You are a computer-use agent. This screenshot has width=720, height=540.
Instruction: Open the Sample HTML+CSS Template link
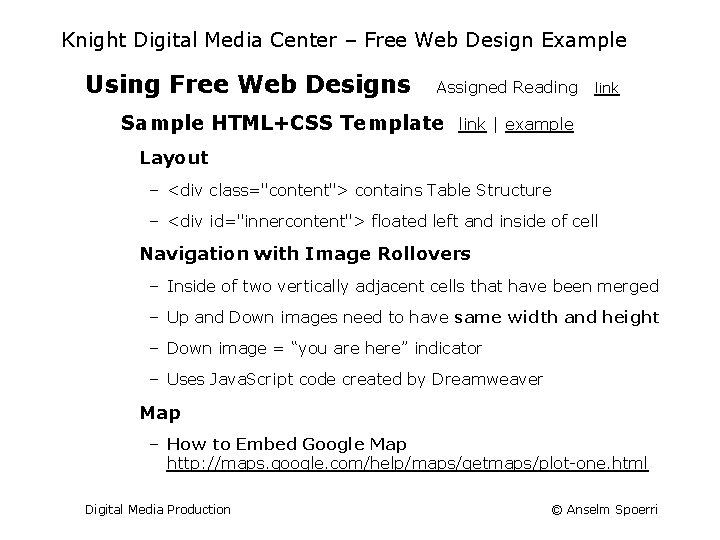(x=472, y=124)
